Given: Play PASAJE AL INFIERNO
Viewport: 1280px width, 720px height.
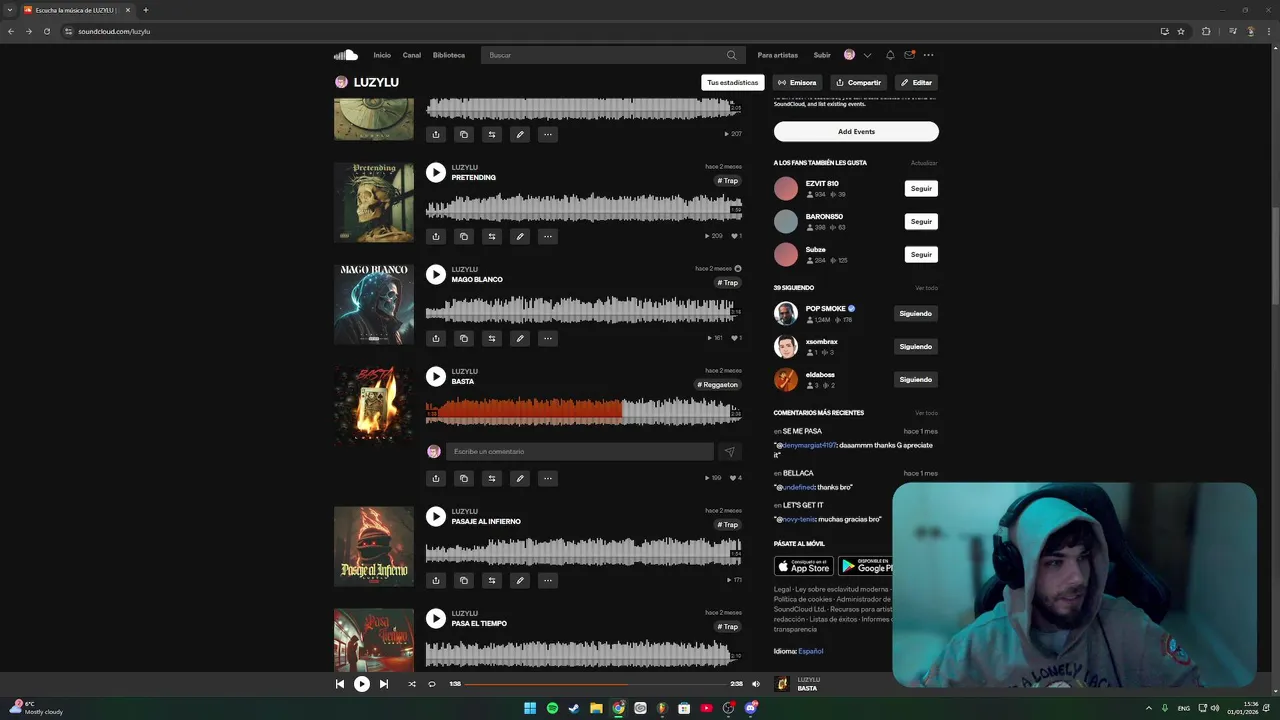Looking at the screenshot, I should 436,516.
